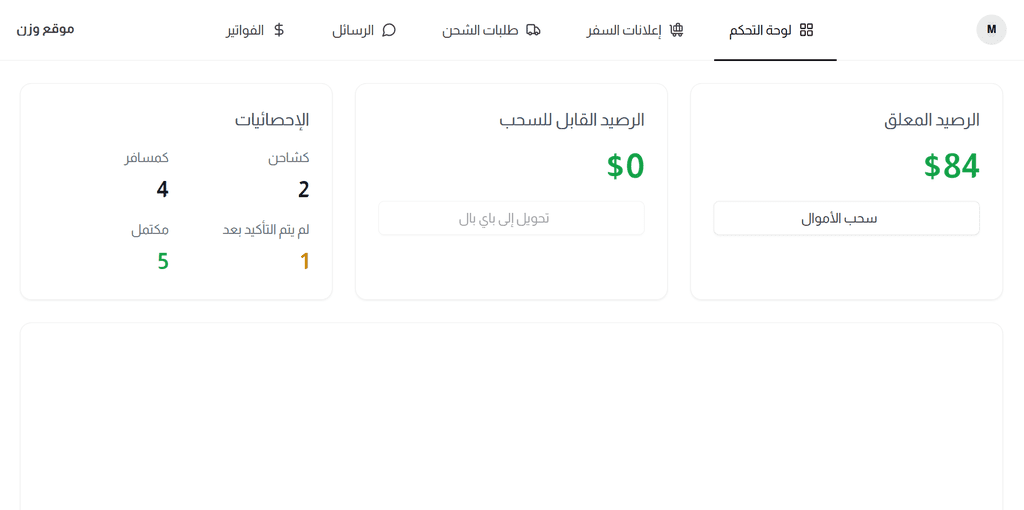
Task: Go to إعلانات السفر tab
Action: pos(635,30)
